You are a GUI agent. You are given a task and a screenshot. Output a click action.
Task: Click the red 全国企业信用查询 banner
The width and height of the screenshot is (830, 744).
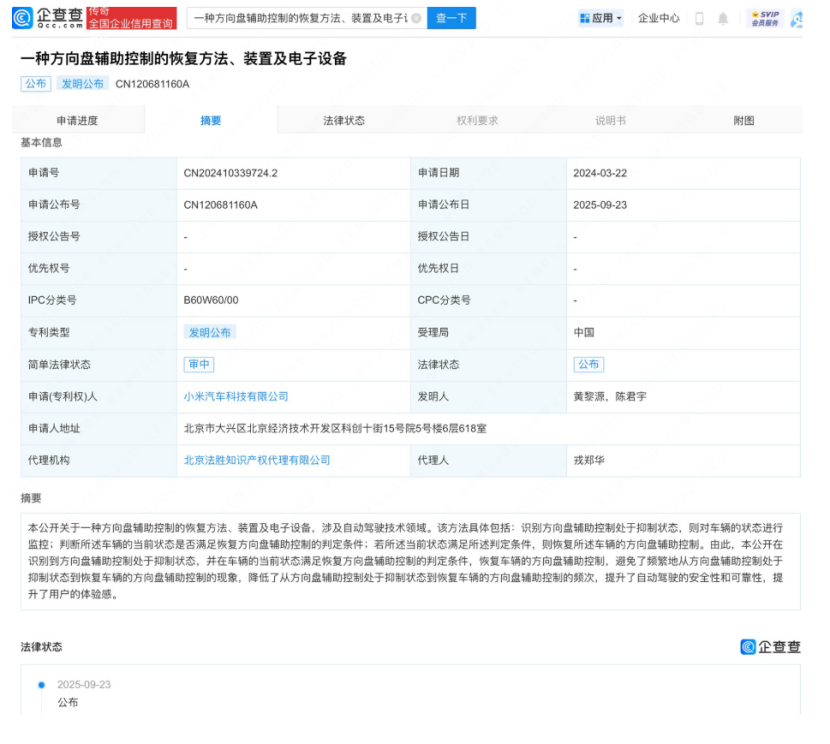(x=131, y=19)
